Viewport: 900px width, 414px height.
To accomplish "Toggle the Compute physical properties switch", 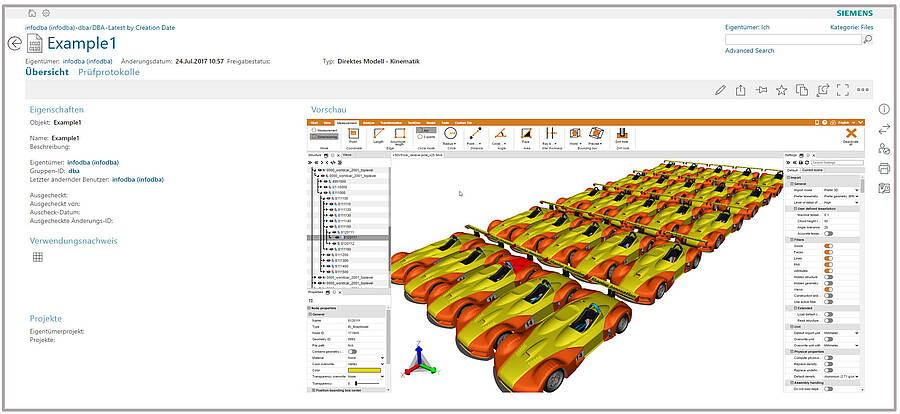I will pyautogui.click(x=828, y=358).
